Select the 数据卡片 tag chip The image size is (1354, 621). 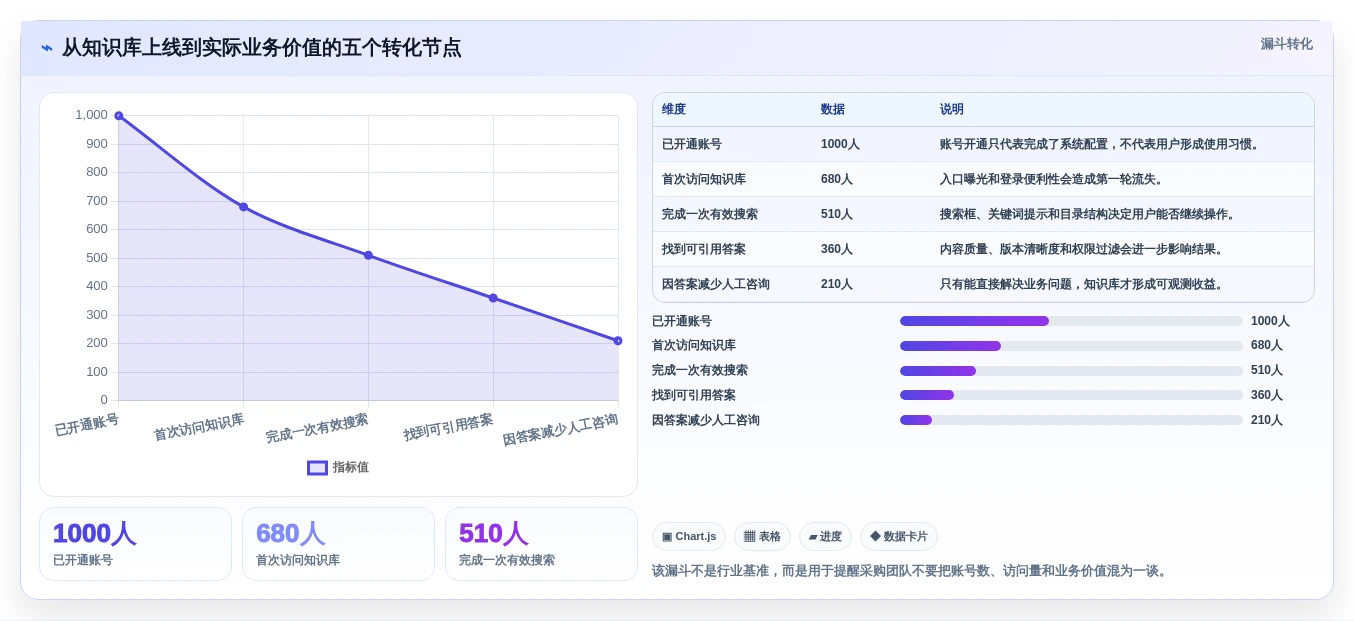[899, 537]
